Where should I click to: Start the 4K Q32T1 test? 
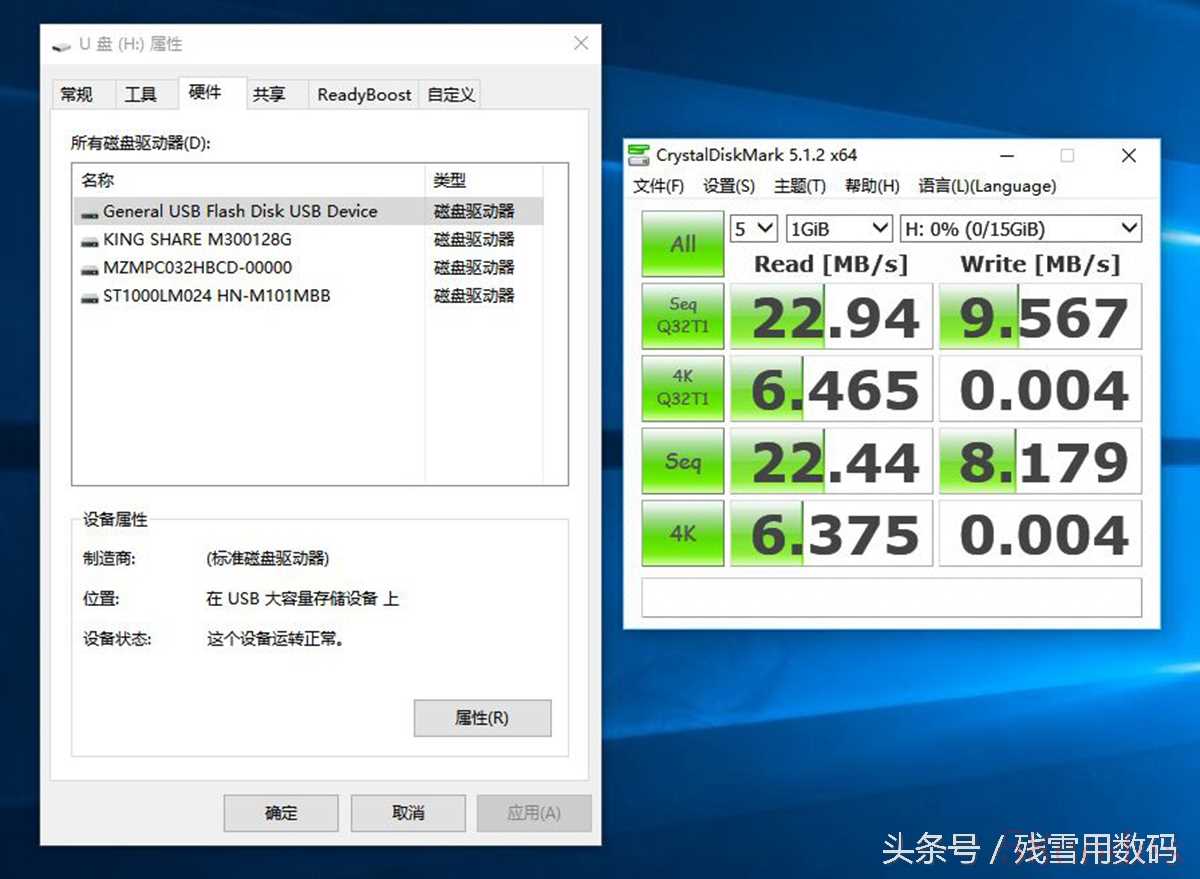683,388
